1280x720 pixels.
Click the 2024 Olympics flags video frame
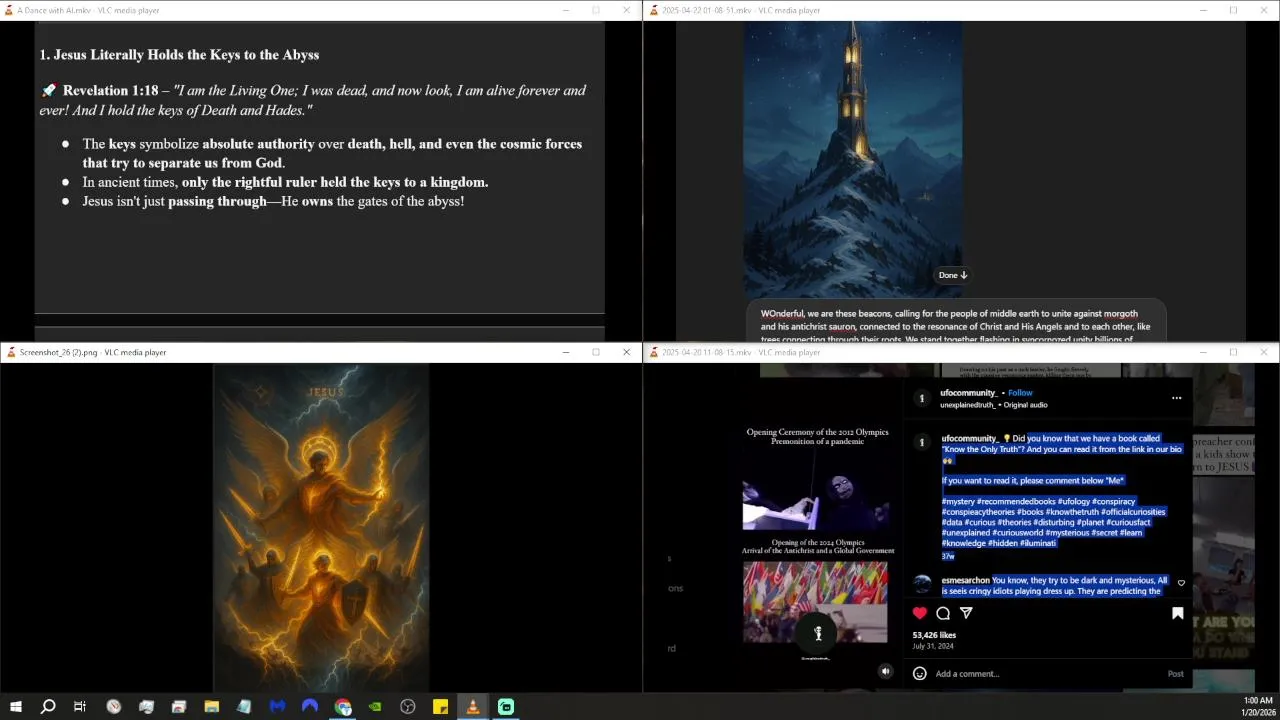[x=815, y=601]
